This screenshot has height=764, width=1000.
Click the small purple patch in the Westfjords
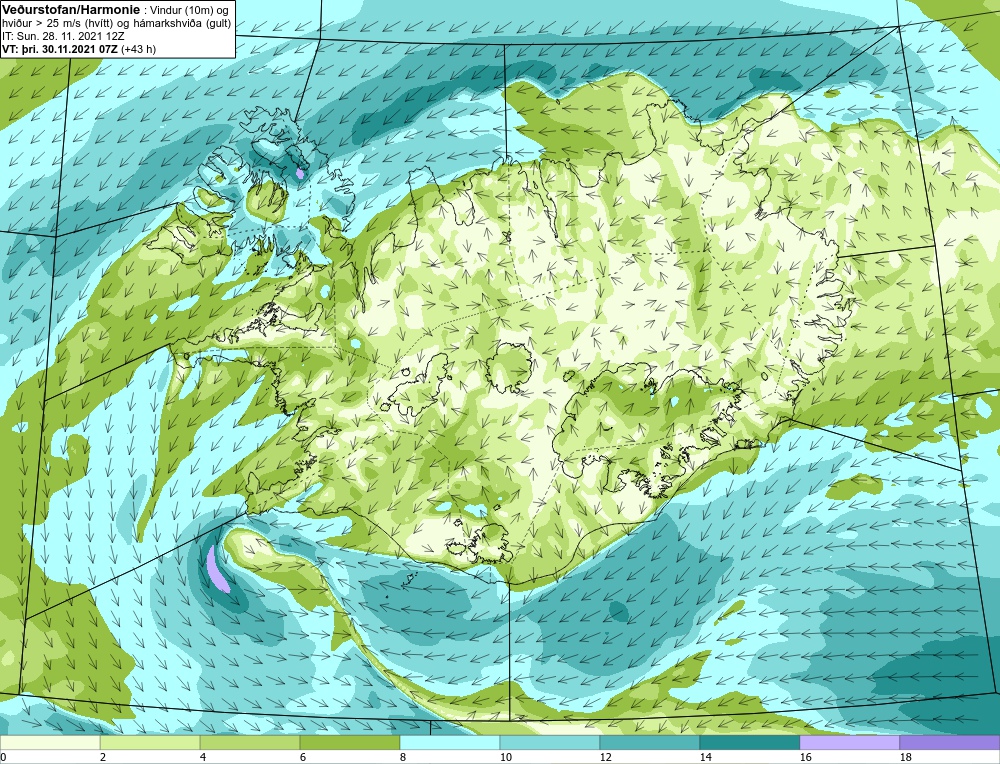coord(300,173)
